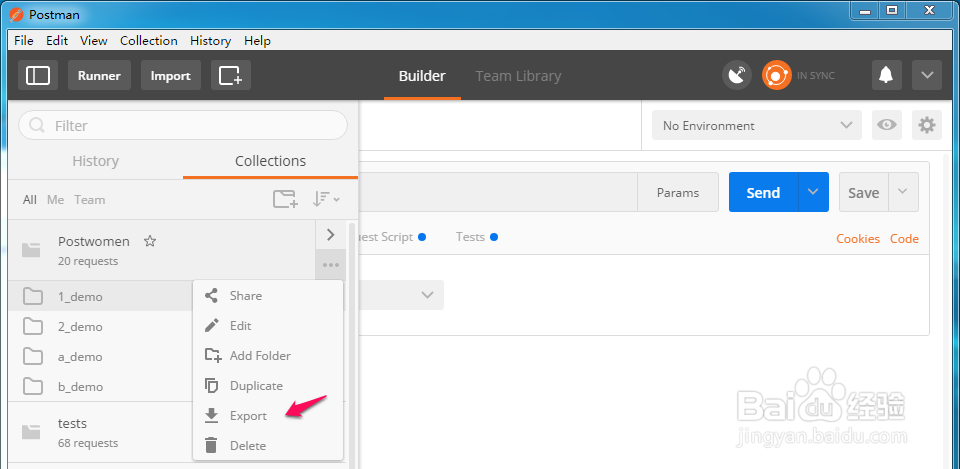Switch to Team Library tab
Viewport: 960px width, 469px height.
click(x=519, y=76)
